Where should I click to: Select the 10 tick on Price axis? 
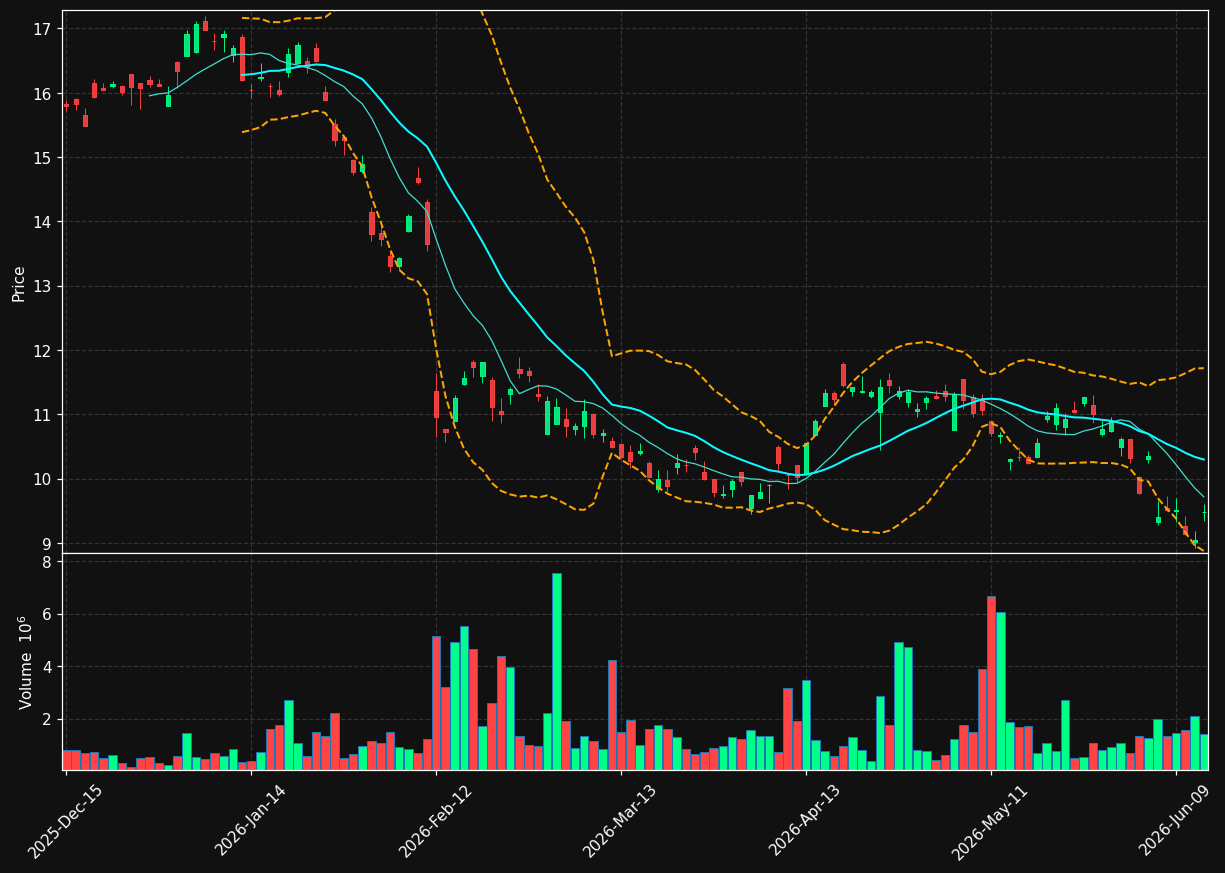tap(42, 479)
